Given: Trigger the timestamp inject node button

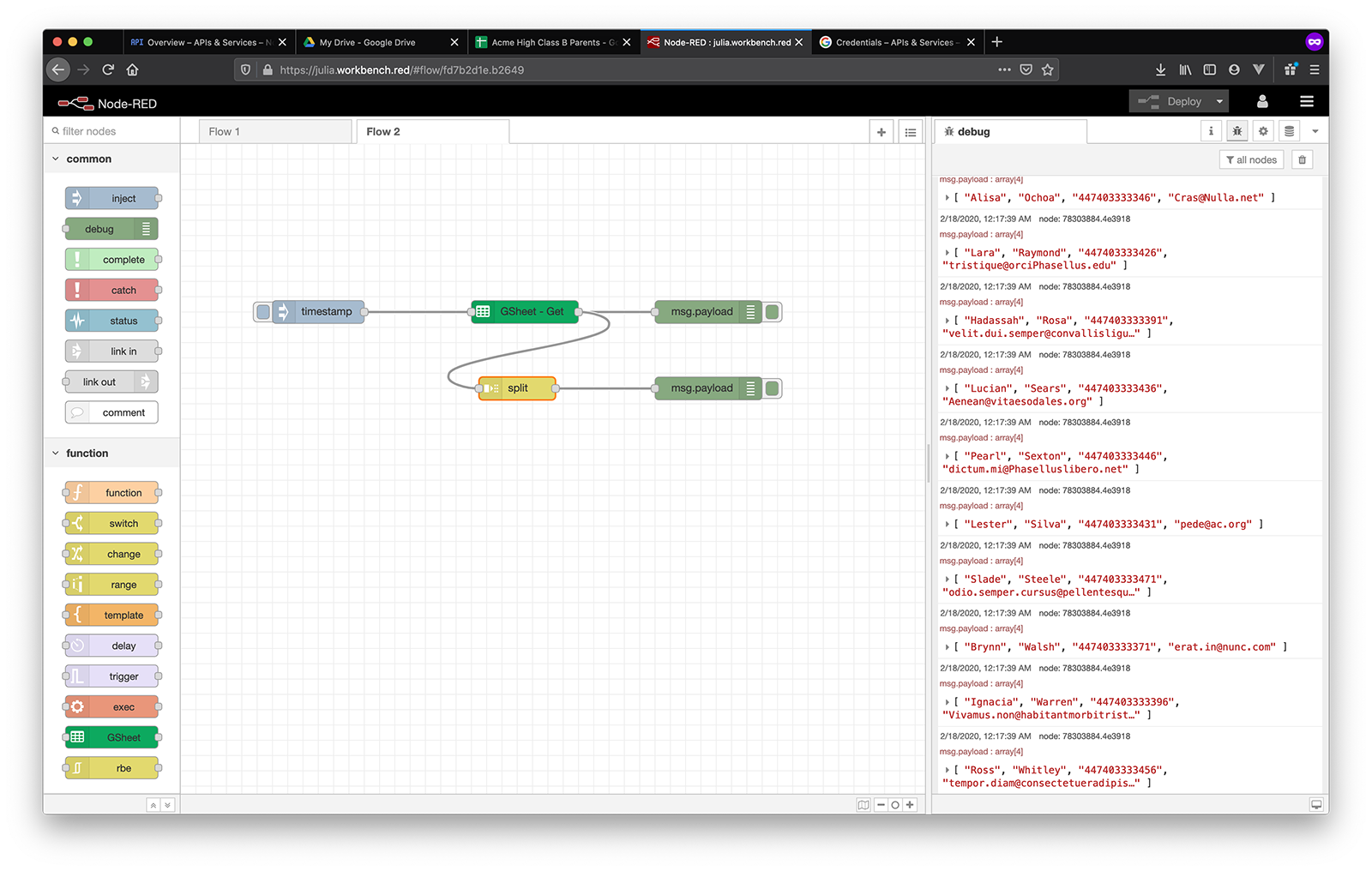Looking at the screenshot, I should (263, 312).
